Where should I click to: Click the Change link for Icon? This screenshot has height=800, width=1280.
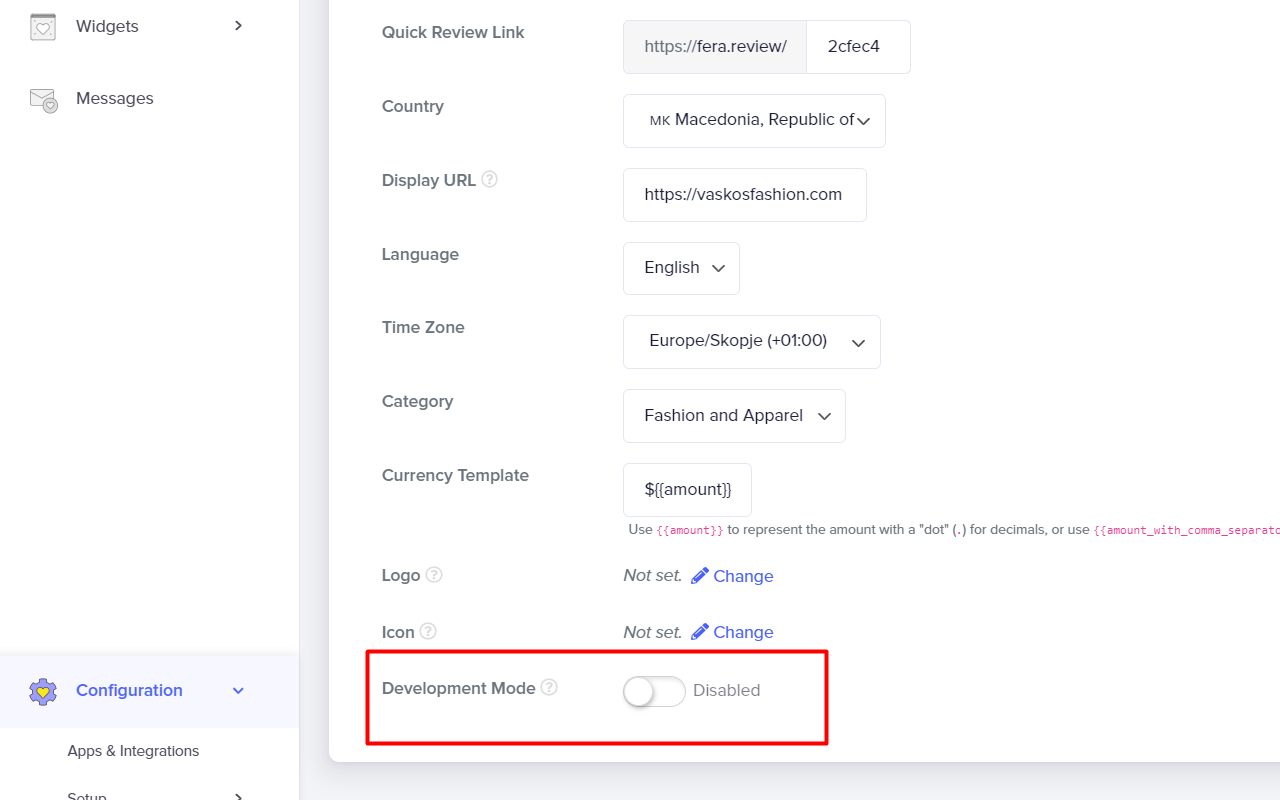(743, 632)
